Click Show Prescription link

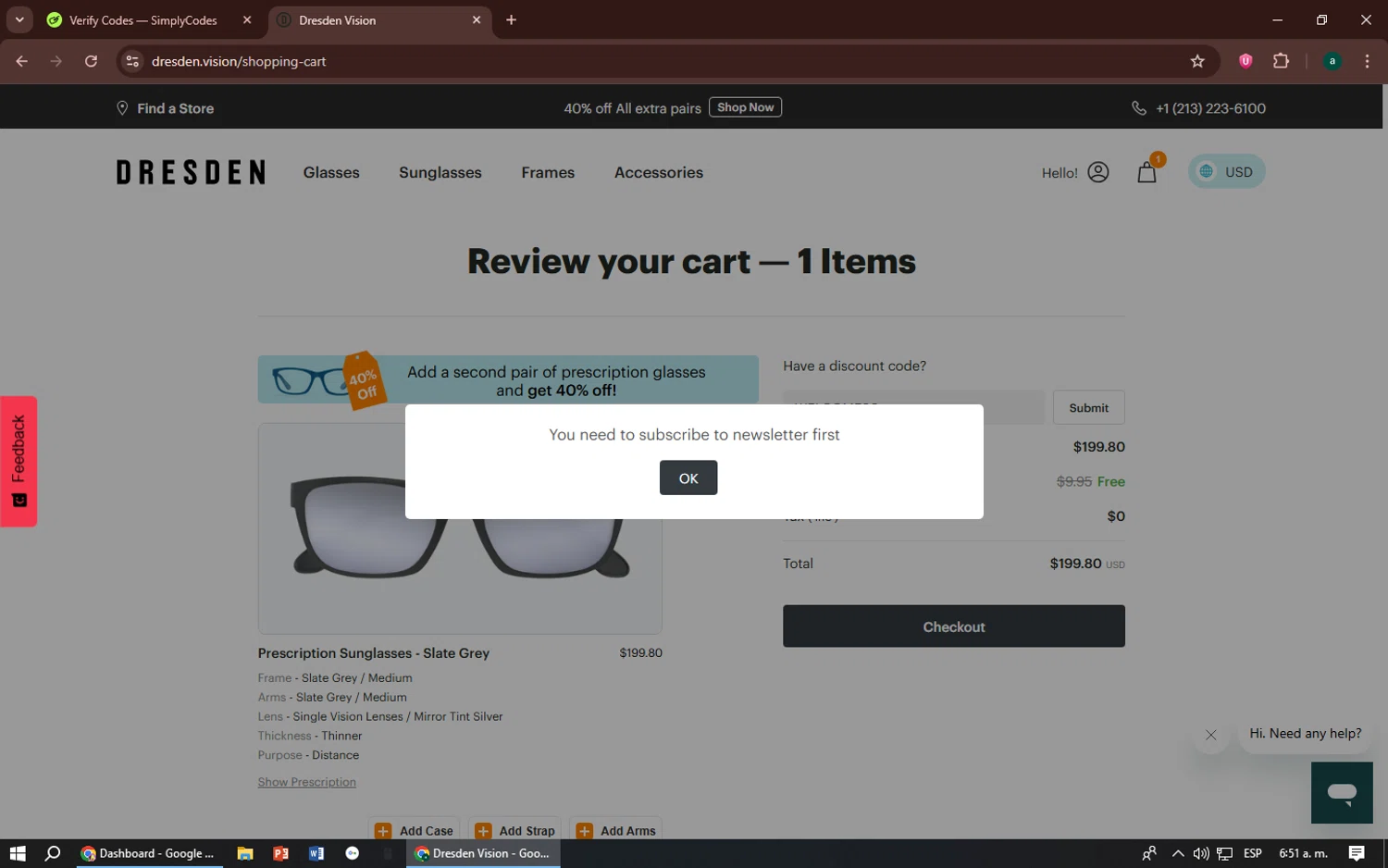click(x=306, y=782)
